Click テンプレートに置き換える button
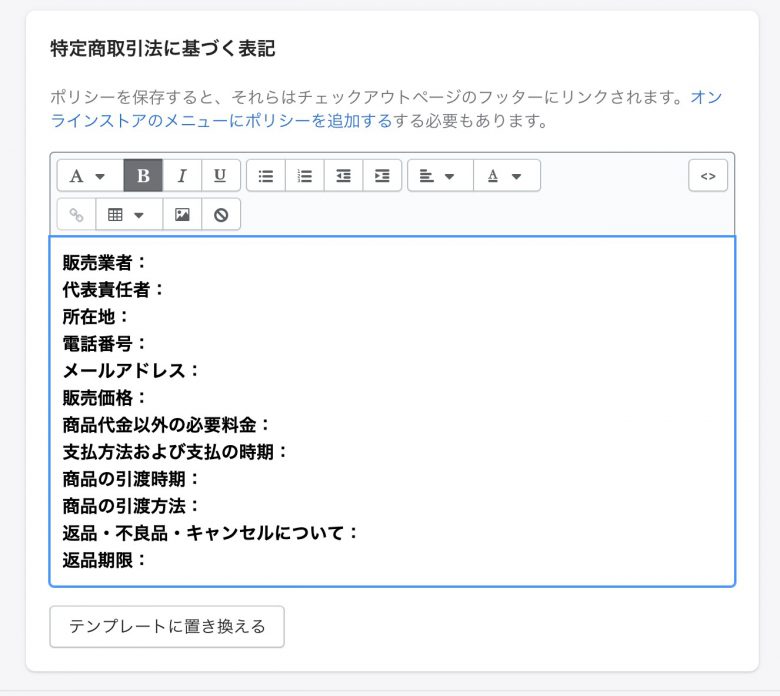 (x=167, y=626)
